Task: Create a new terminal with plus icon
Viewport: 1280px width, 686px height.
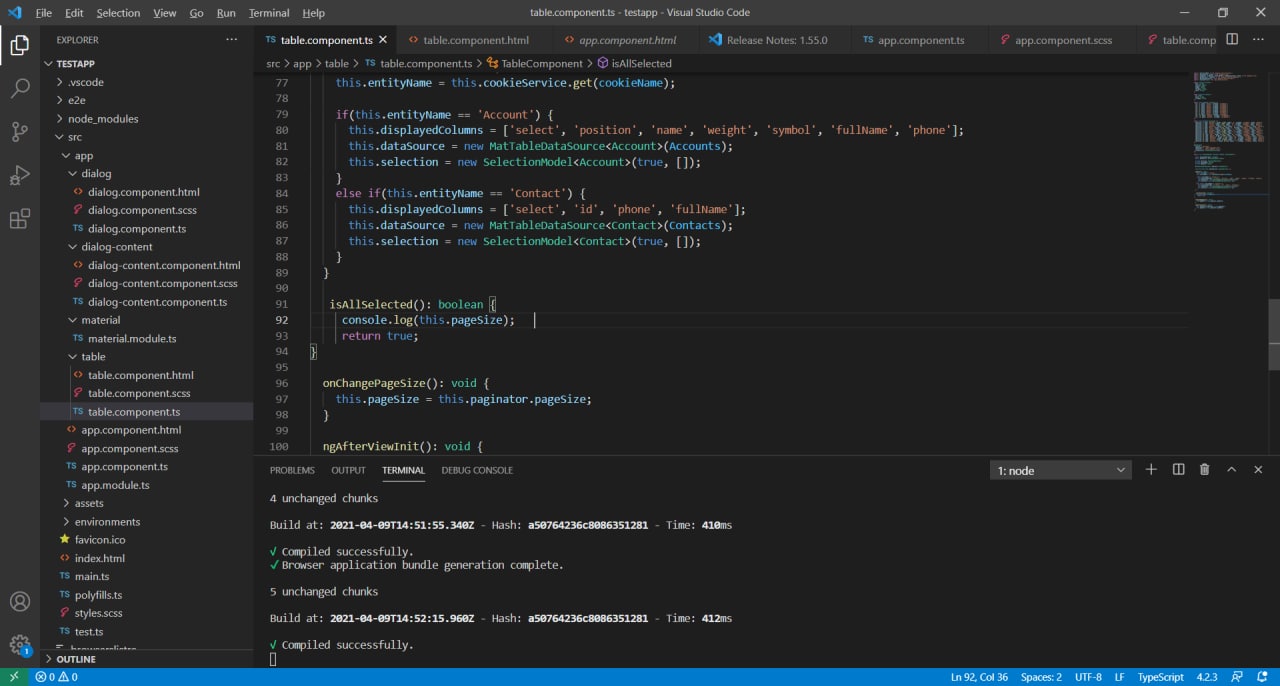Action: pos(1151,470)
